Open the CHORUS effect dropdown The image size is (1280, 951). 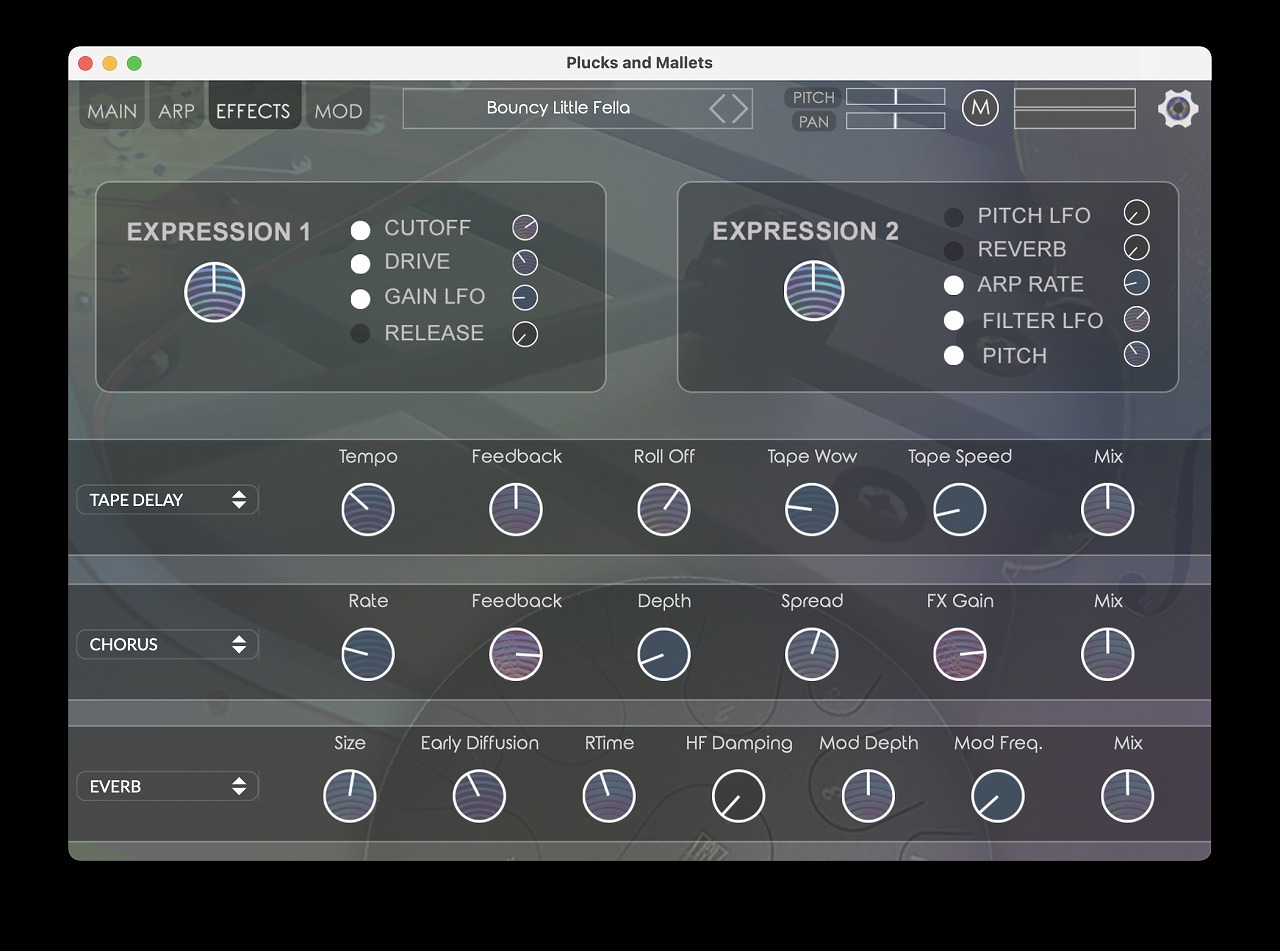point(167,645)
